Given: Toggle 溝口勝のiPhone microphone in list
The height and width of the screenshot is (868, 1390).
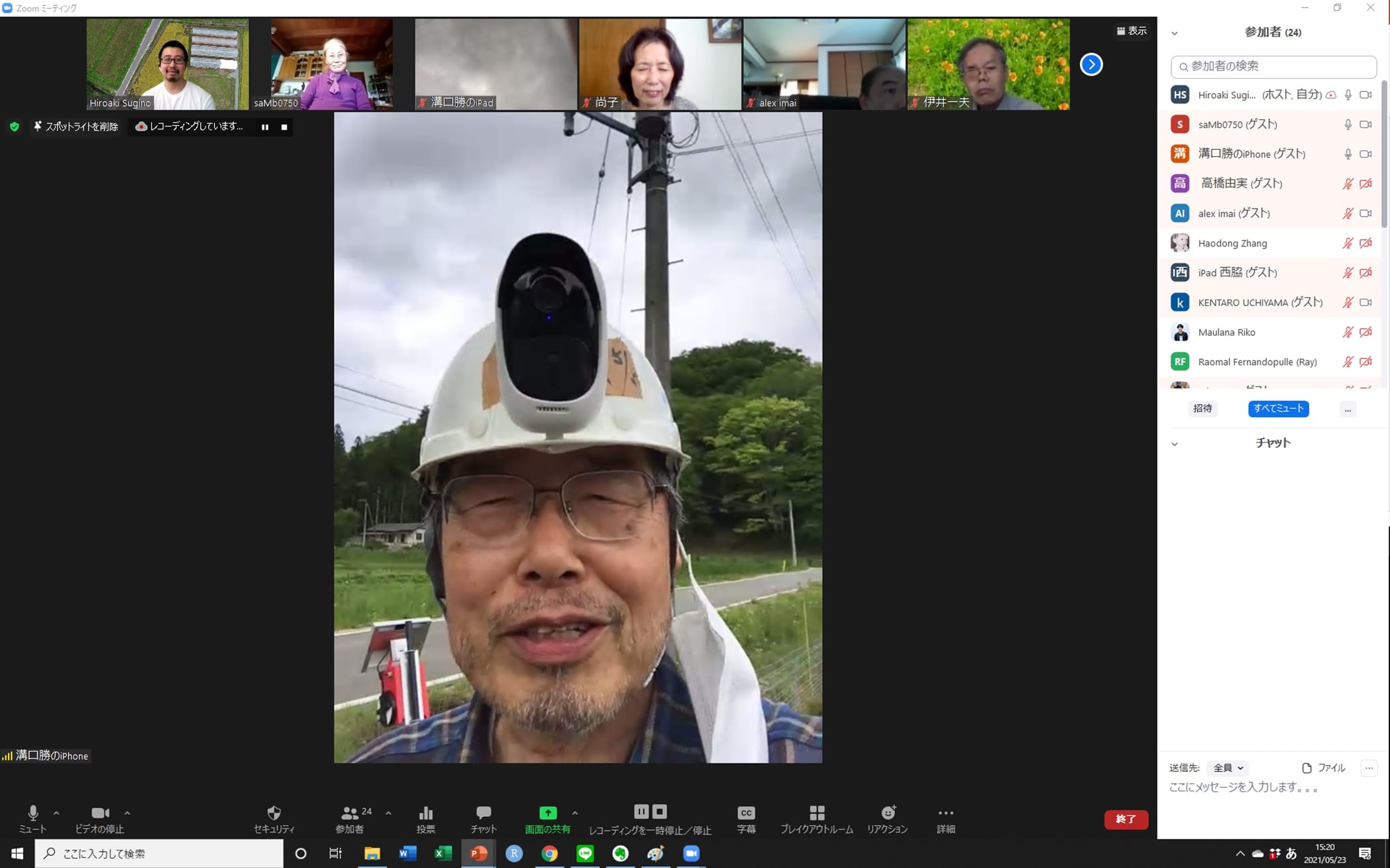Looking at the screenshot, I should tap(1348, 154).
